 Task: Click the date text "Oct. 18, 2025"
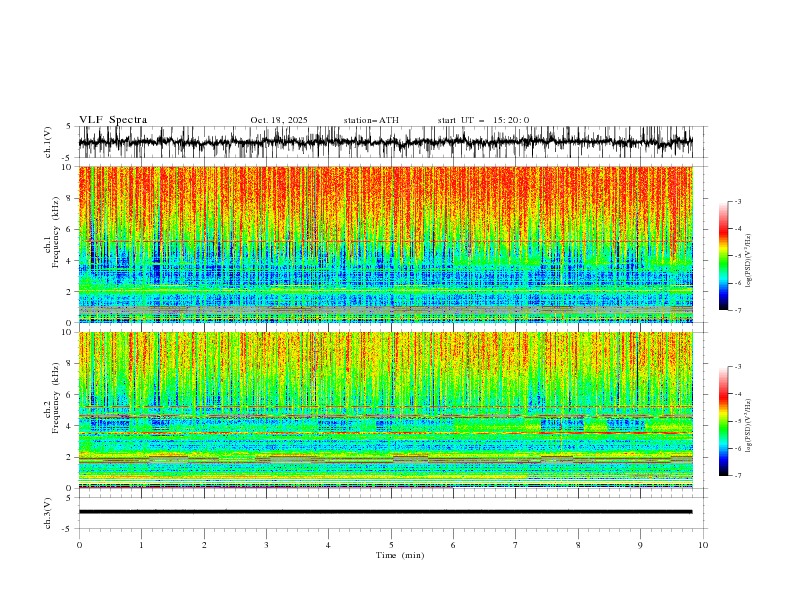tap(279, 120)
